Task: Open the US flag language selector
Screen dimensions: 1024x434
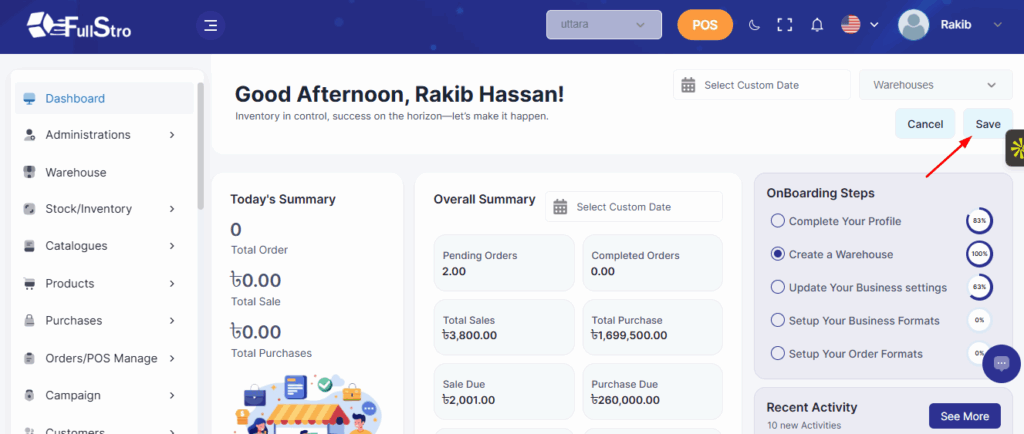Action: pyautogui.click(x=859, y=25)
